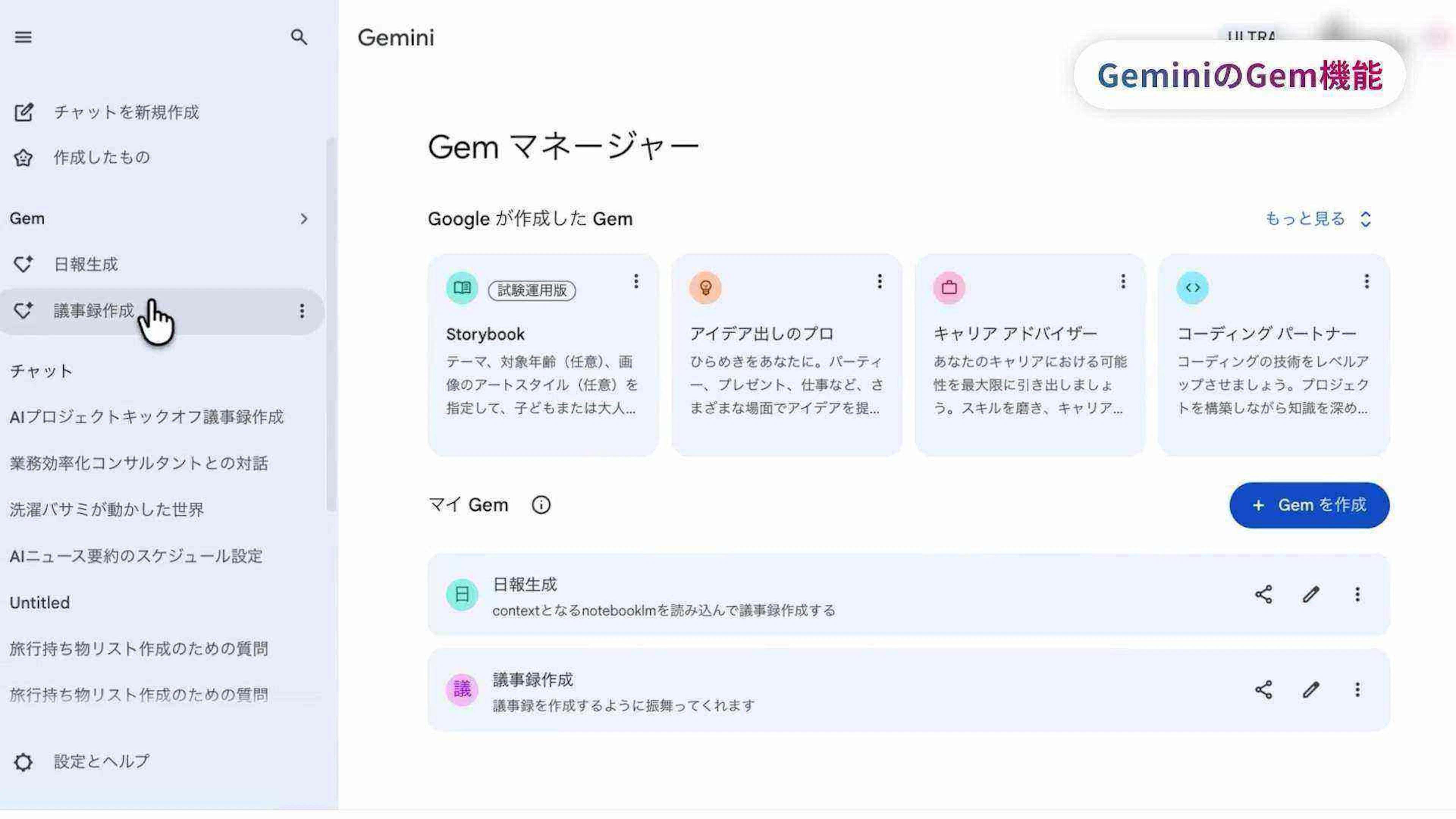Screen dimensions: 1456x819
Task: Open the アイデア出しのプロ Gem card
Action: point(786,355)
